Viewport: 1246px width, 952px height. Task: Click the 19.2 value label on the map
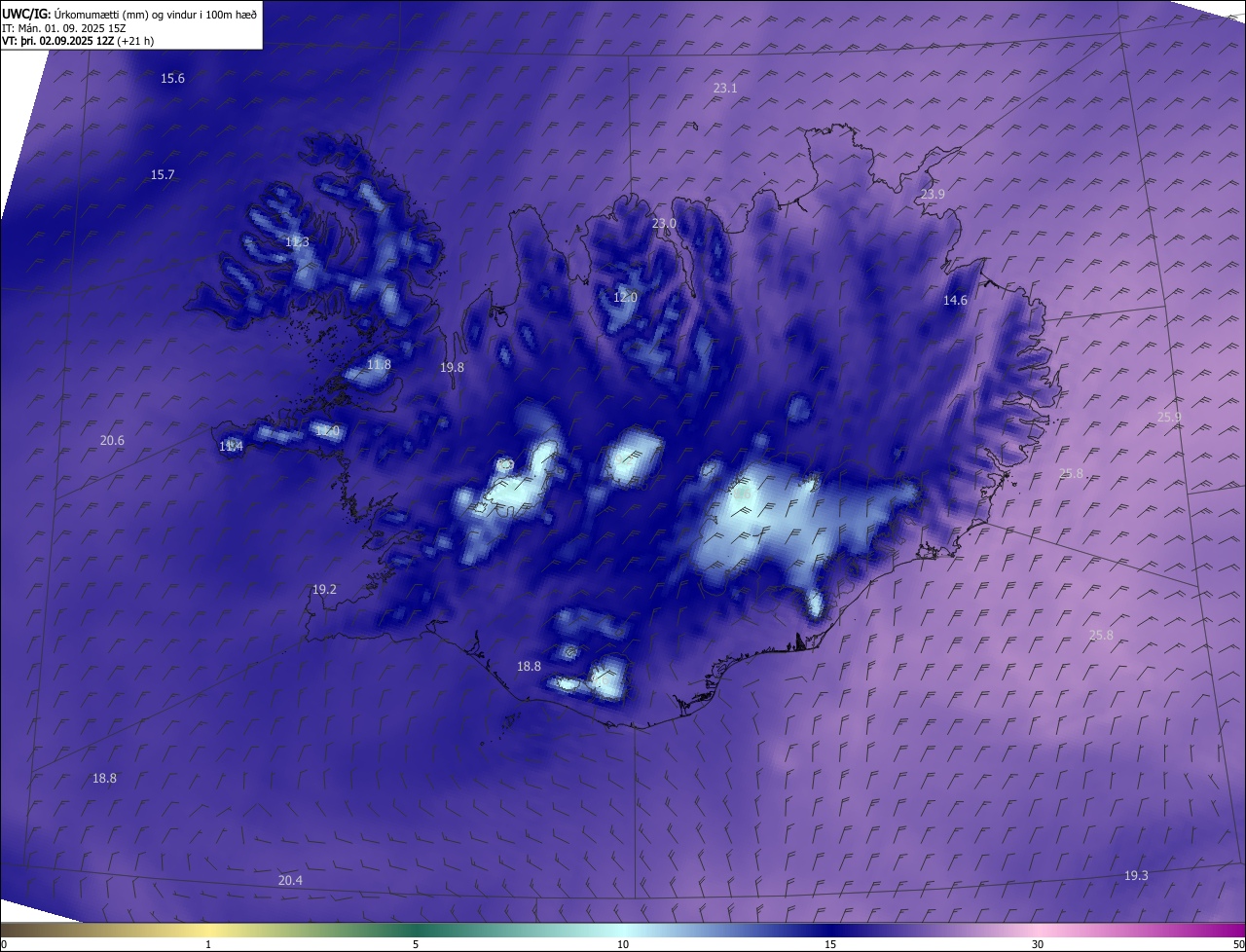click(324, 589)
